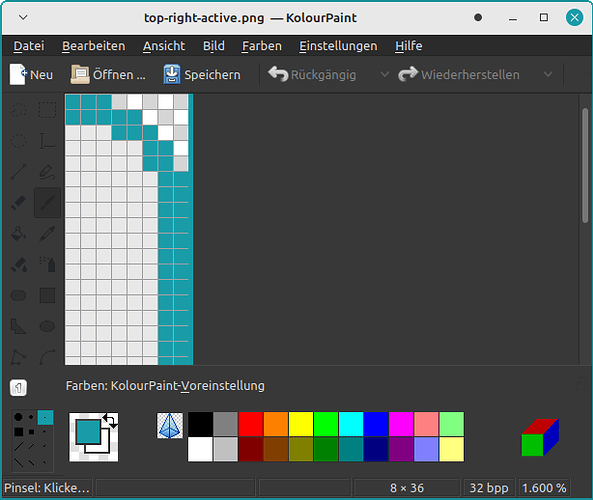The height and width of the screenshot is (500, 593).
Task: Select the Eraser tool
Action: pos(18,203)
